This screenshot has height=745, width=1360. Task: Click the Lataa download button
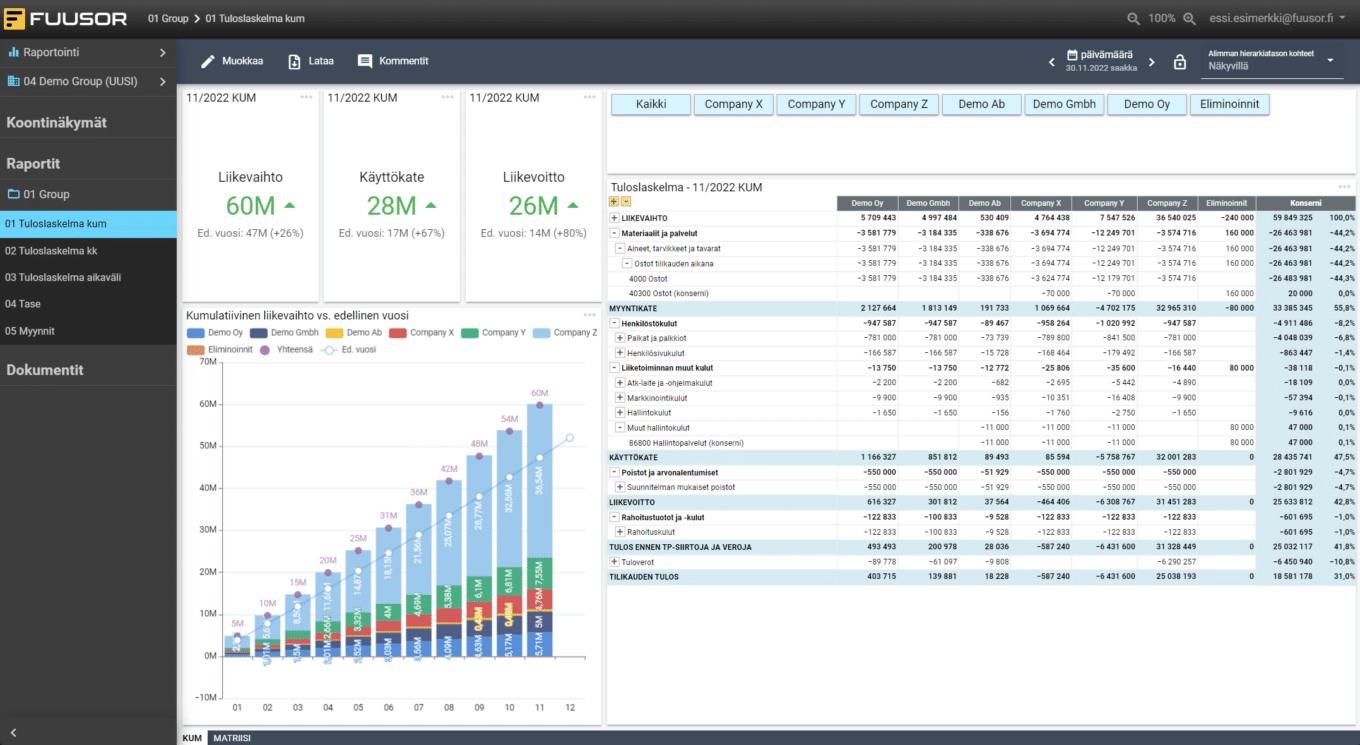coord(311,61)
